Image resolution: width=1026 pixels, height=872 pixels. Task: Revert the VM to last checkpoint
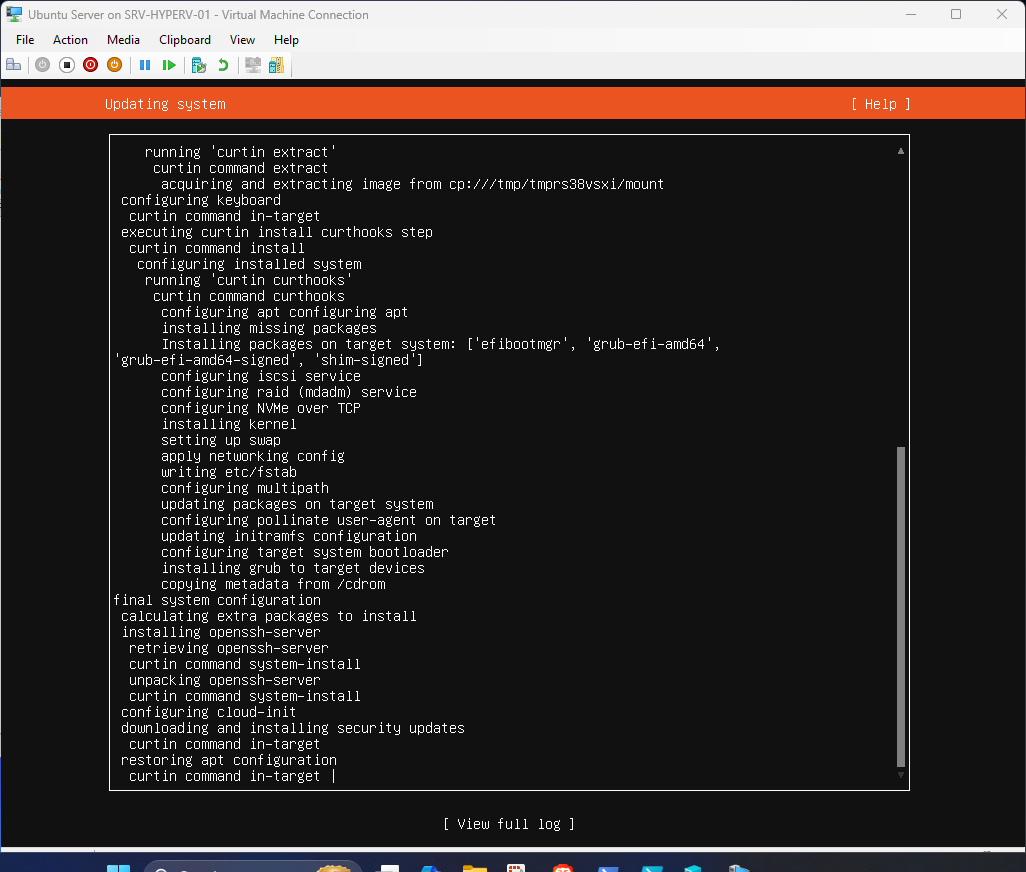222,64
